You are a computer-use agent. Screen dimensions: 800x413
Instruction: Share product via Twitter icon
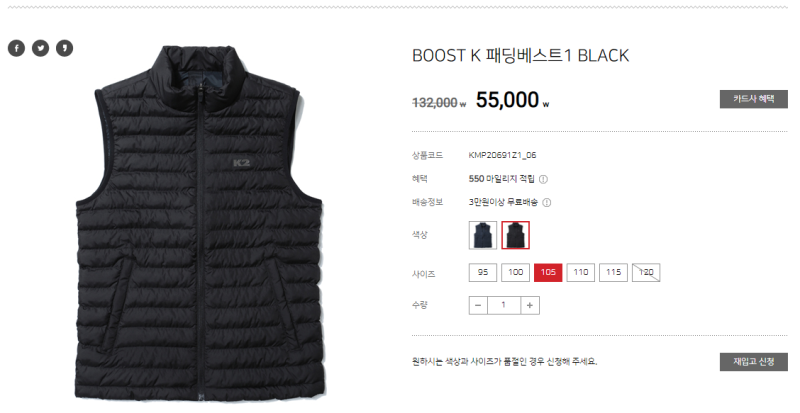(x=40, y=48)
